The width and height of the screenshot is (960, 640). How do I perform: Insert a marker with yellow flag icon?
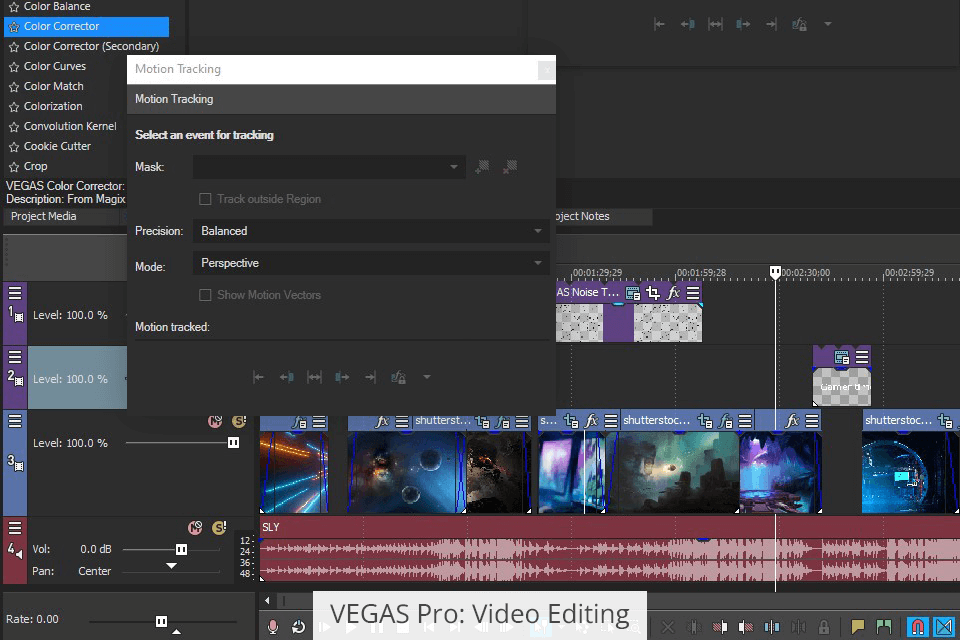858,627
